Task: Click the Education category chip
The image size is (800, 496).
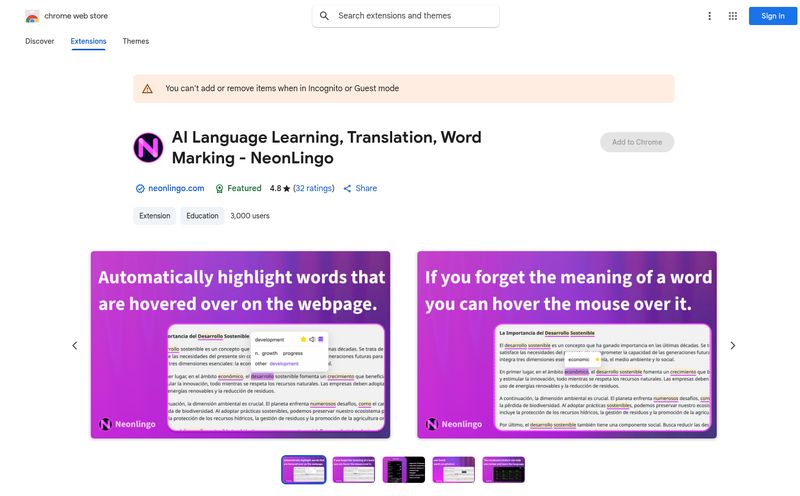Action: (202, 216)
